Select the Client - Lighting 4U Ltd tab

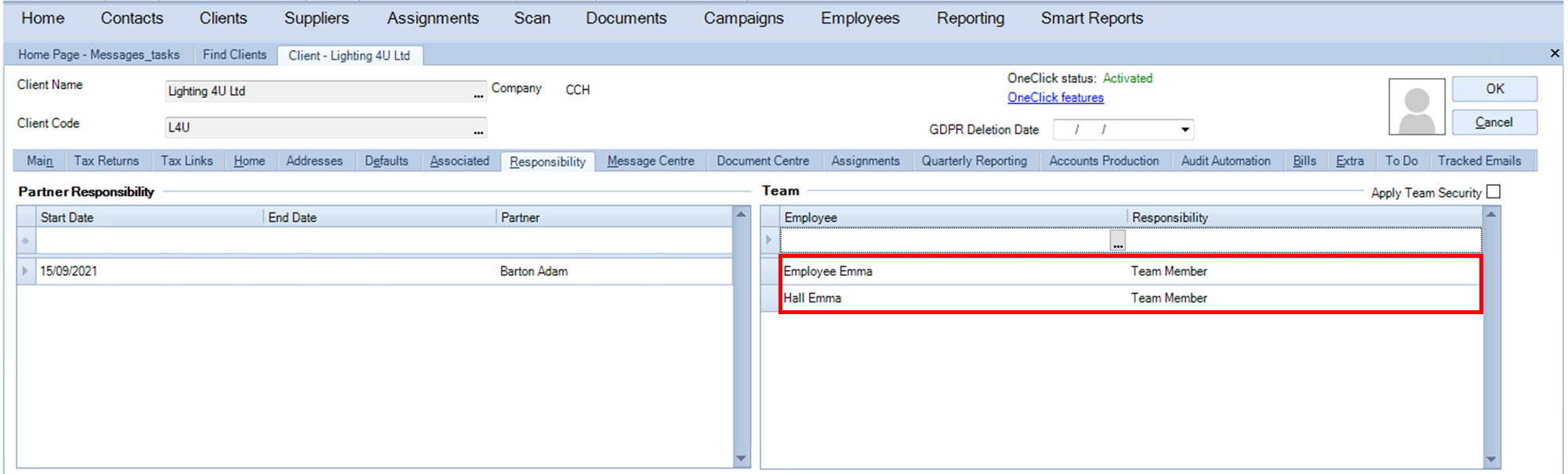(x=350, y=56)
